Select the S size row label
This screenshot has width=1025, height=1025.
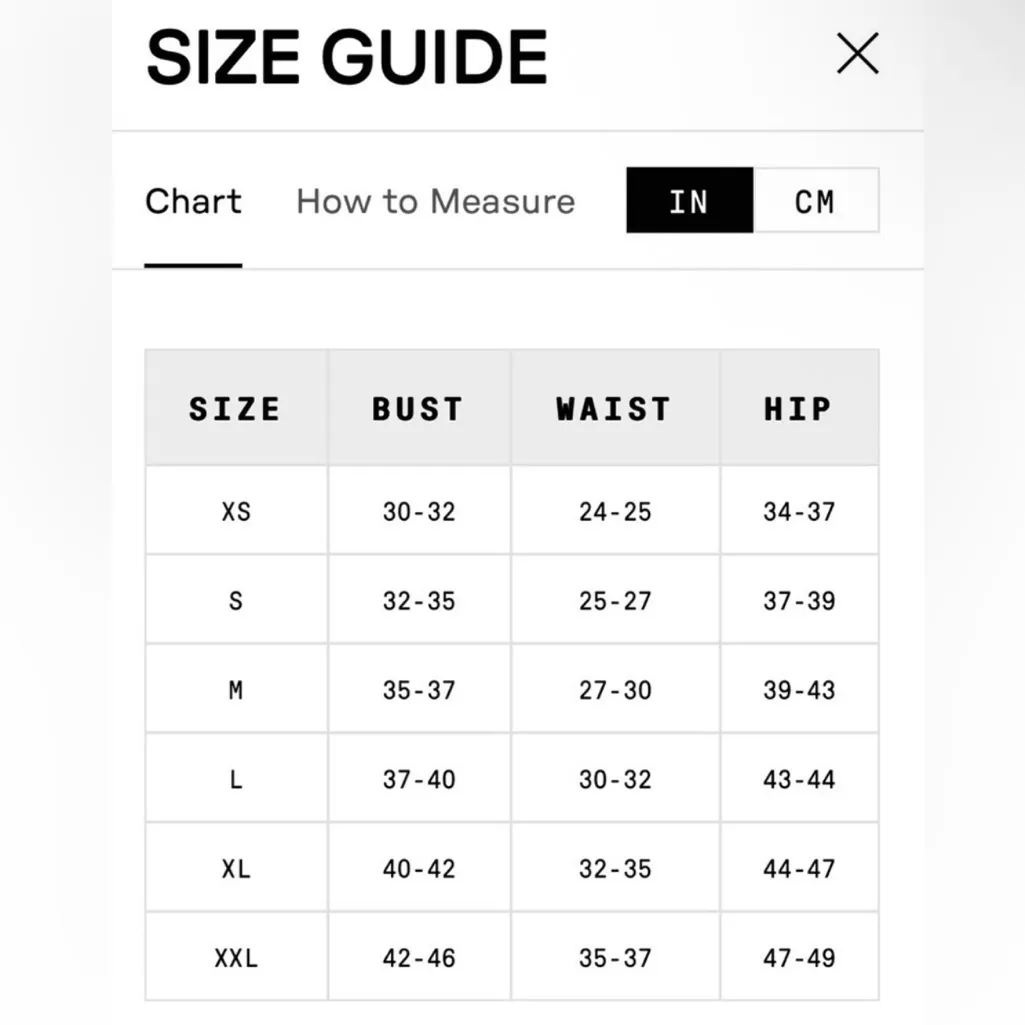coord(236,600)
